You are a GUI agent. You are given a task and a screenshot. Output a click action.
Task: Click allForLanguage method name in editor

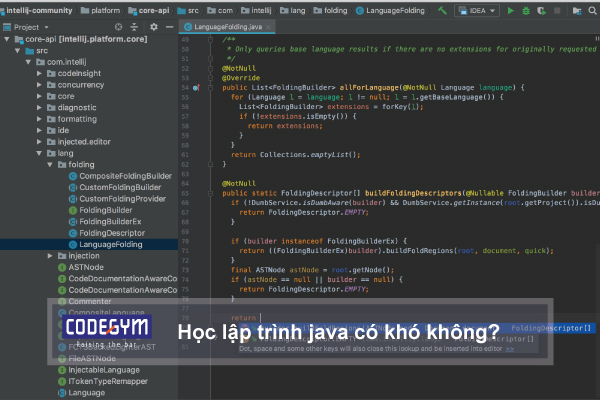click(x=369, y=88)
